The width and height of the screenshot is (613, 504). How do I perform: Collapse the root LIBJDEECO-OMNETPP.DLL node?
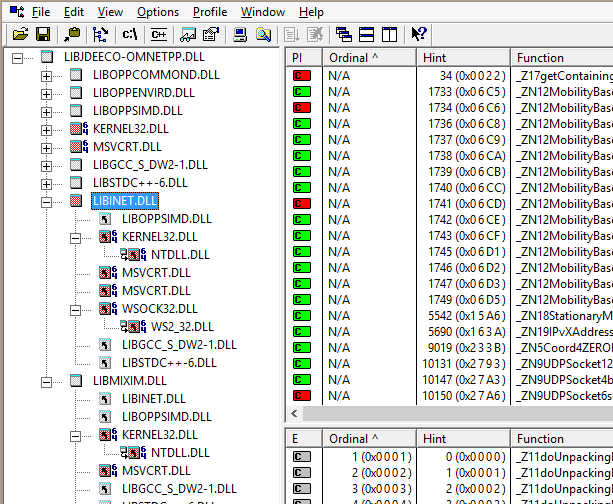[17, 59]
